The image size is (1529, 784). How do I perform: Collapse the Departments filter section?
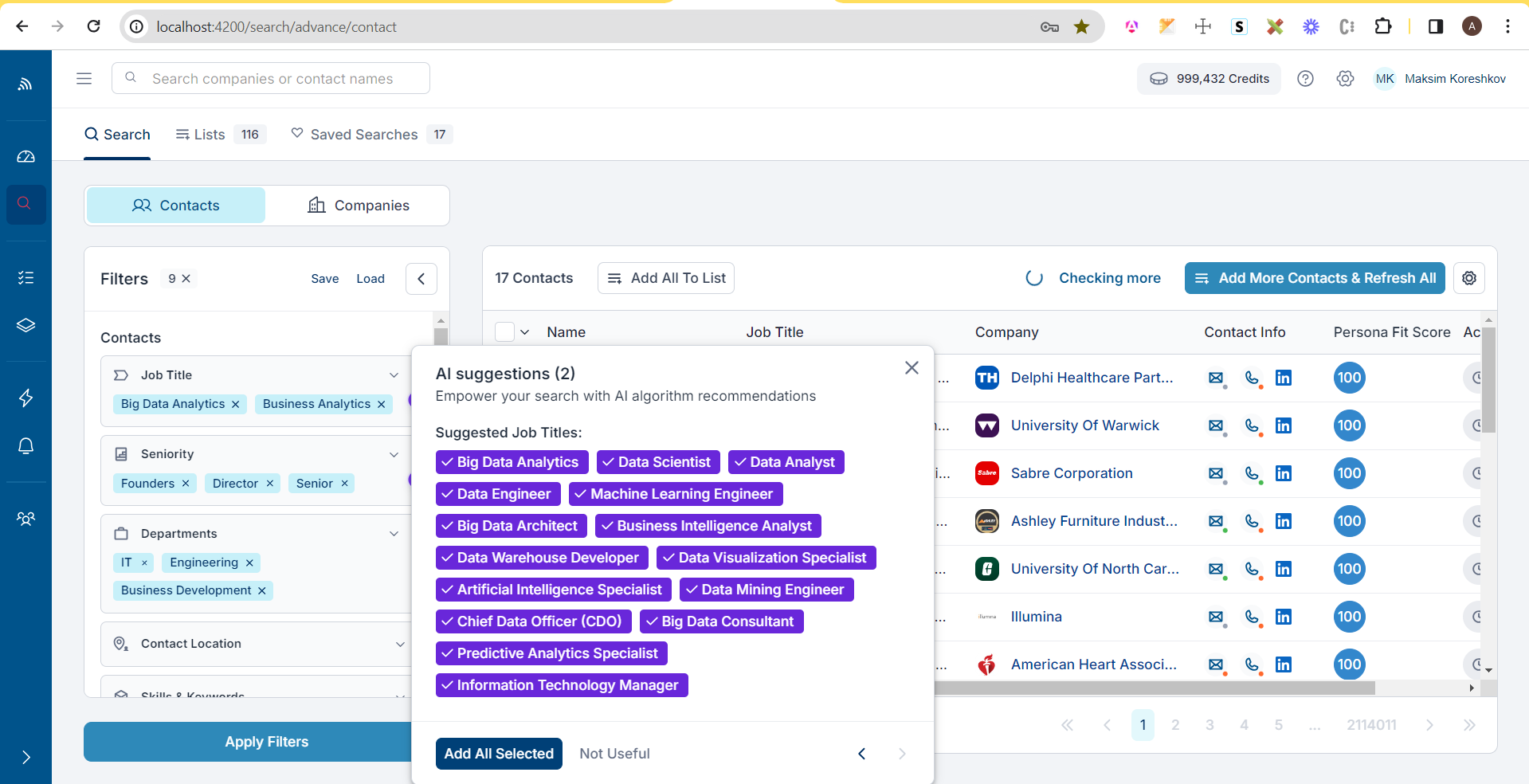[394, 533]
